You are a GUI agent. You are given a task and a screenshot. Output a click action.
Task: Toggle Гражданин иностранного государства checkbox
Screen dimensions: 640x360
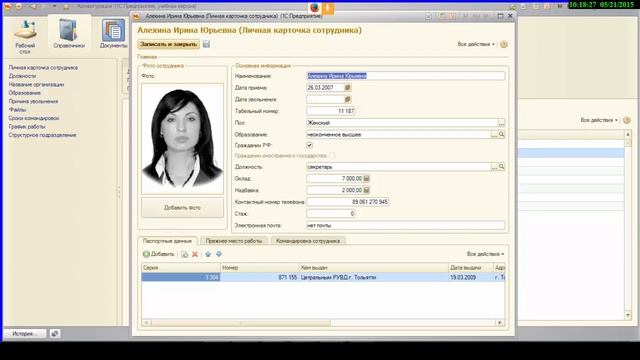click(x=332, y=156)
